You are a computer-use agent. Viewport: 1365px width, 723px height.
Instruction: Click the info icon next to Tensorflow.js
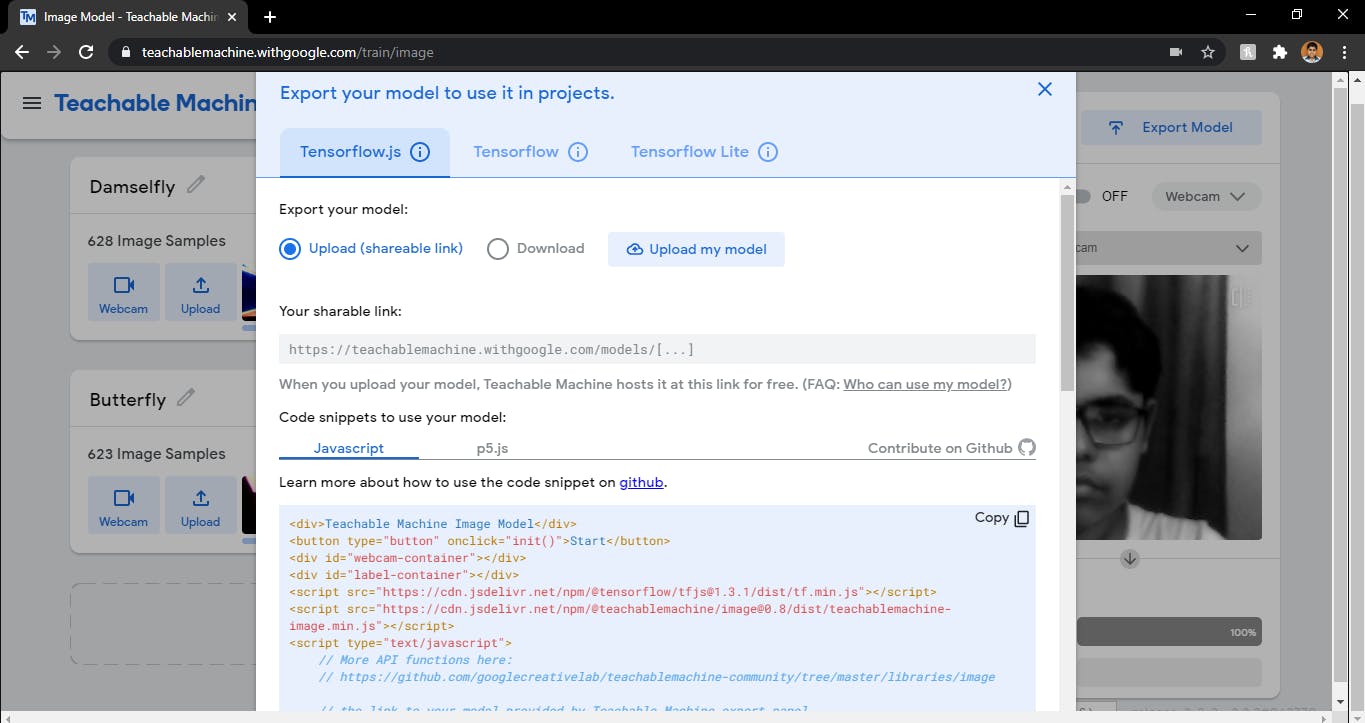(x=421, y=152)
